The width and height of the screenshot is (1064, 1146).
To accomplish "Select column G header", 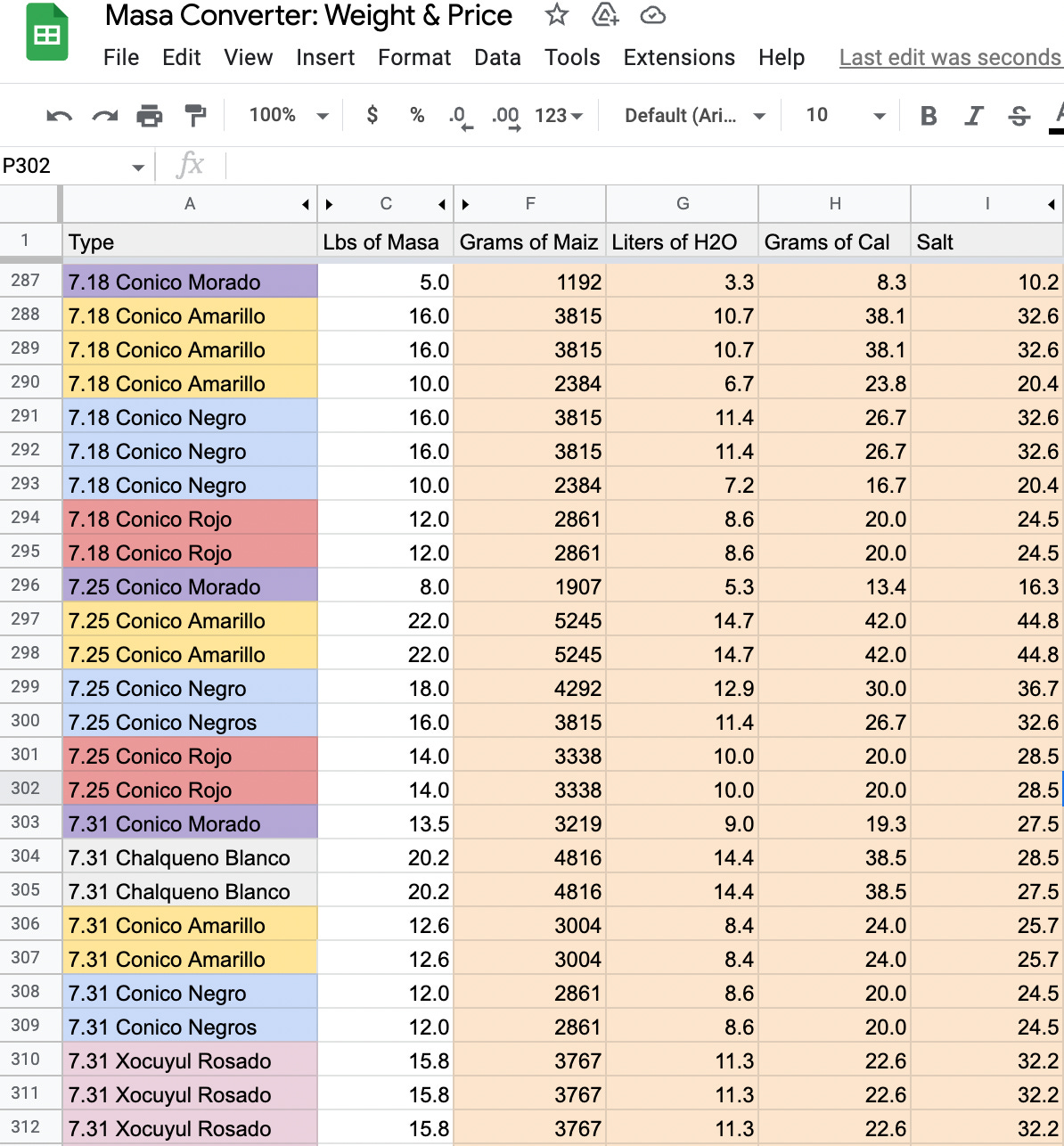I will [x=683, y=204].
